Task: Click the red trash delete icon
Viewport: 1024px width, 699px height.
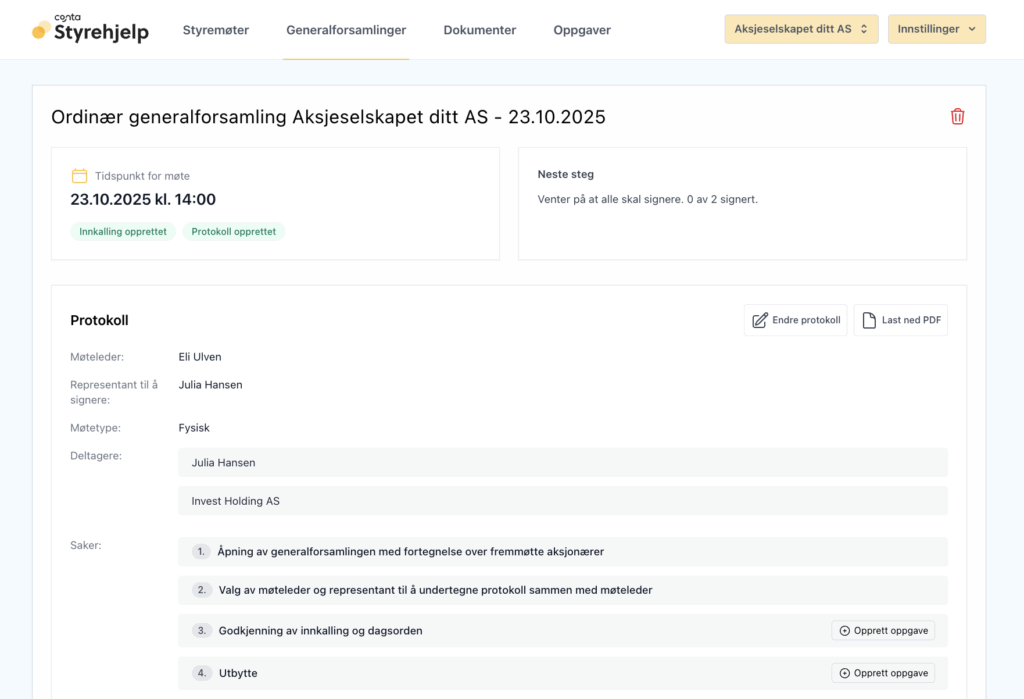Action: [957, 117]
